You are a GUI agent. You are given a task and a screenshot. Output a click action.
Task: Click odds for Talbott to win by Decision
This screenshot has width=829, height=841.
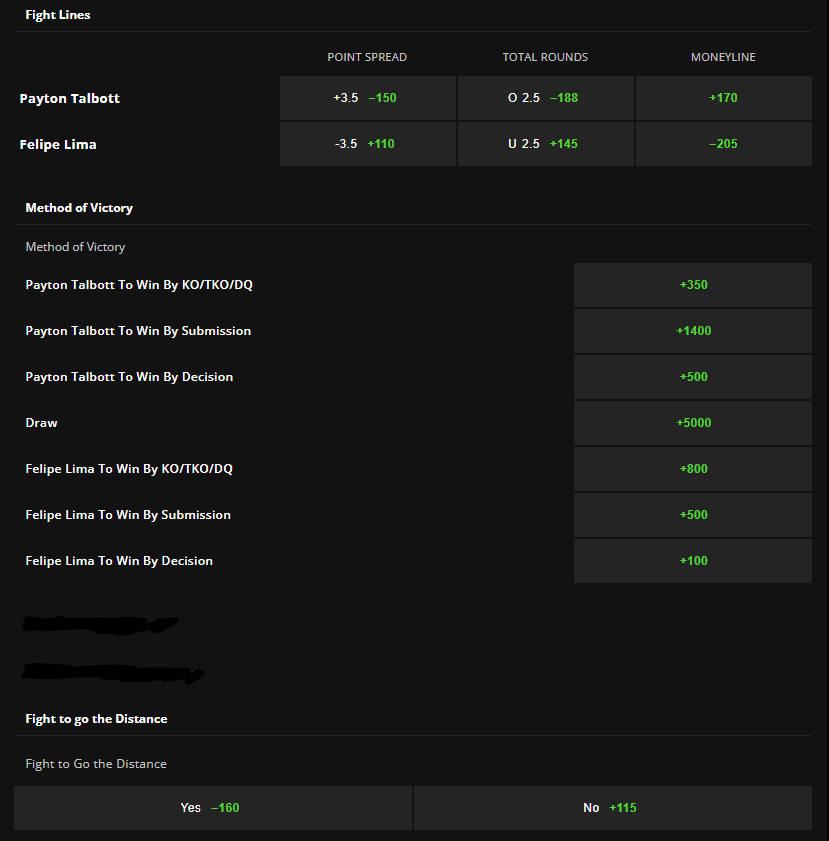[692, 377]
